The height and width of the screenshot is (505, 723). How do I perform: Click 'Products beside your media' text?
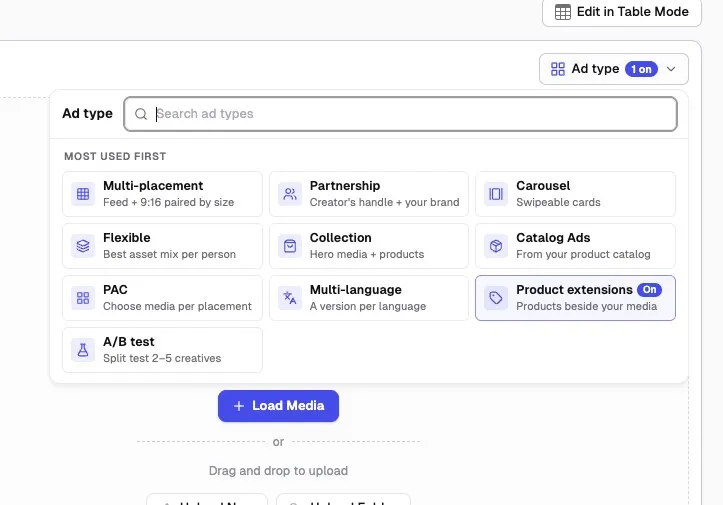tap(587, 307)
